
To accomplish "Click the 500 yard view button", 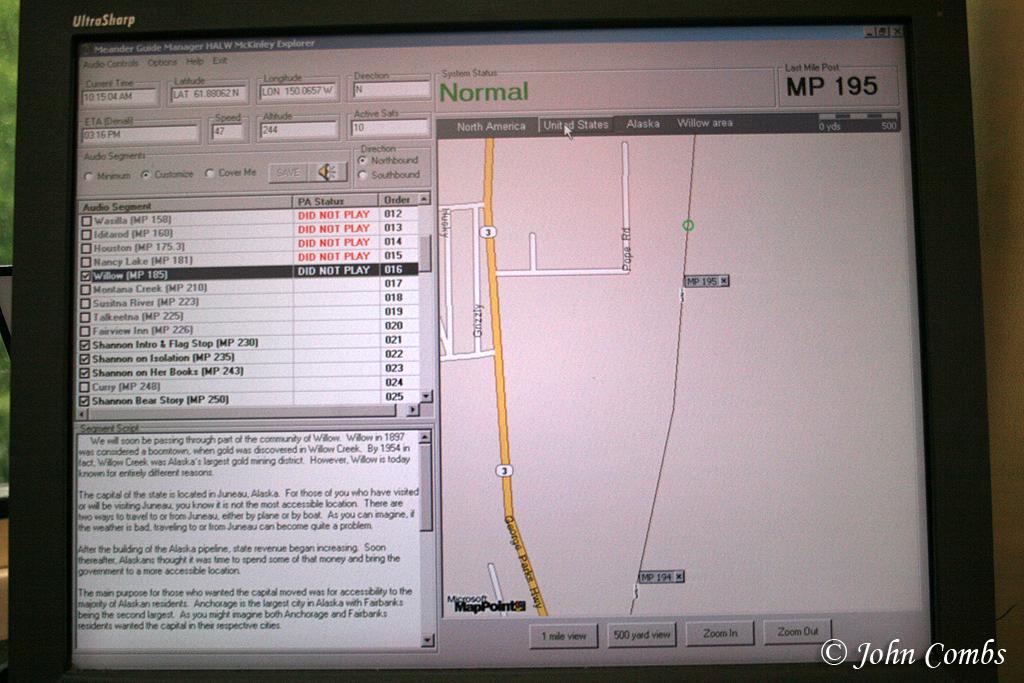I will coord(642,634).
